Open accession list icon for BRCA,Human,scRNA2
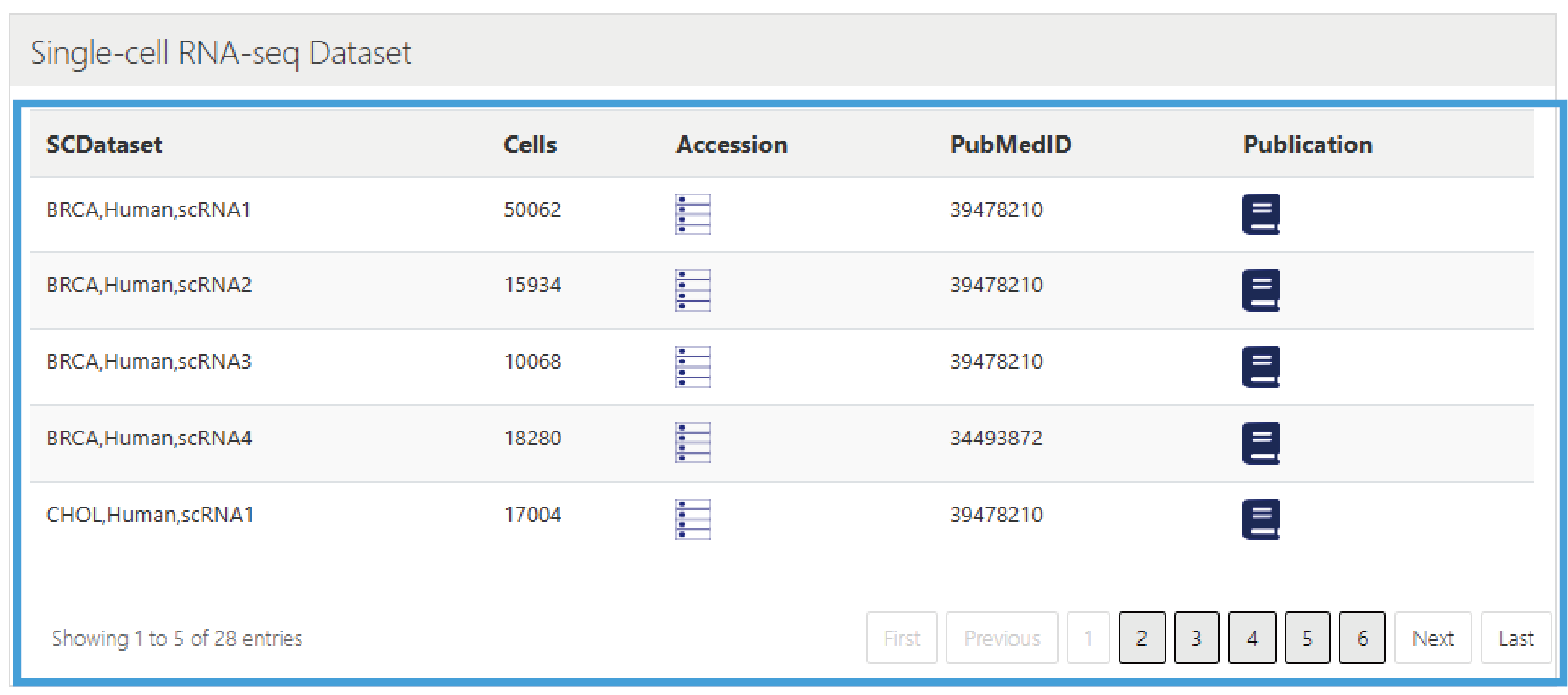Screen dimensions: 1568x695 (x=693, y=290)
